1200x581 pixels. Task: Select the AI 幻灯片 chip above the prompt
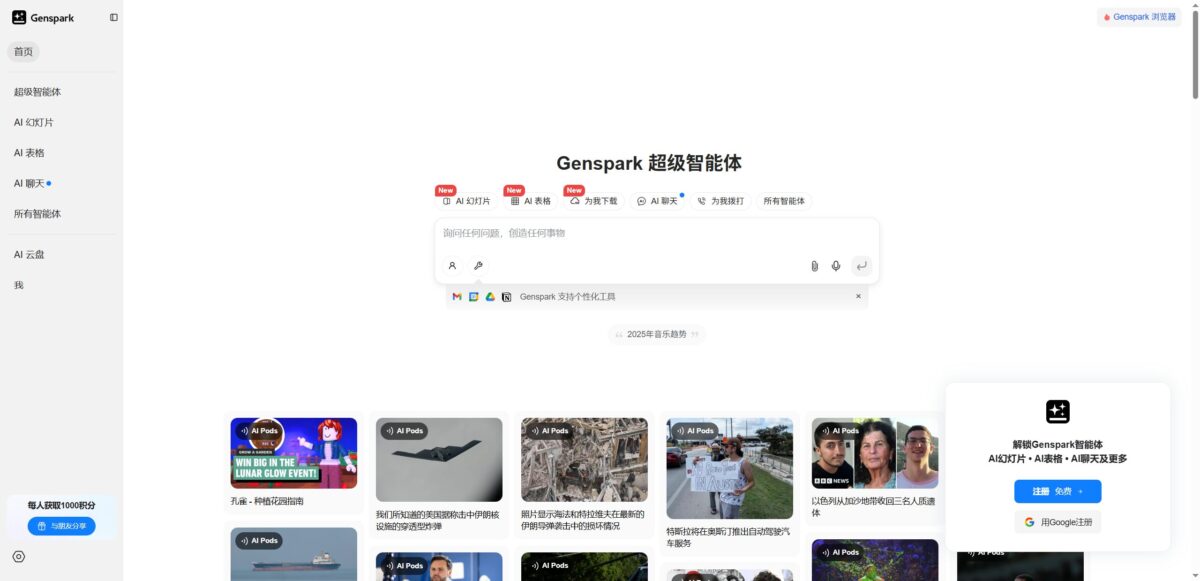coord(466,201)
